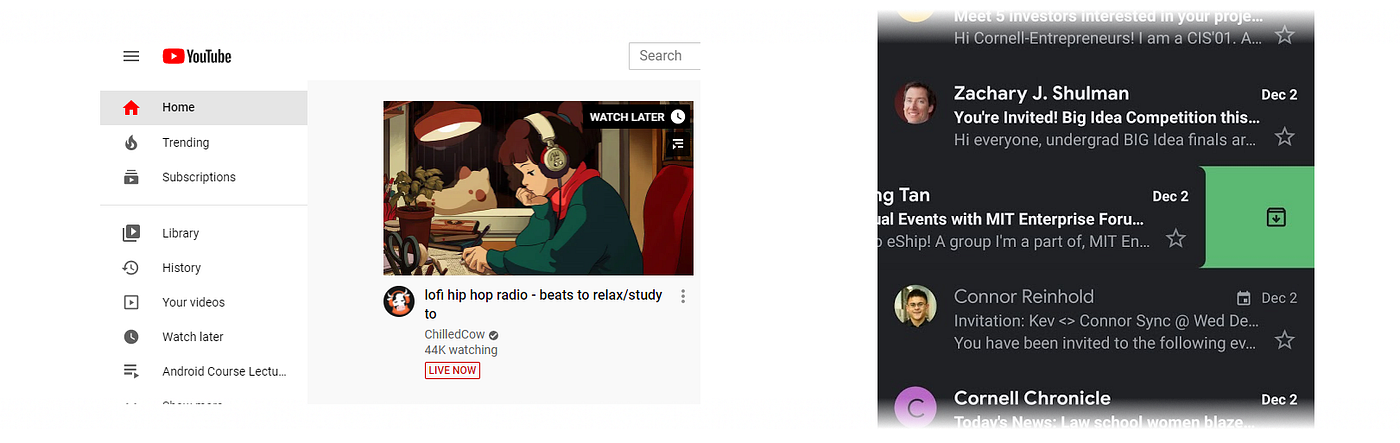The height and width of the screenshot is (443, 1400).
Task: Click the Library icon
Action: (x=131, y=233)
